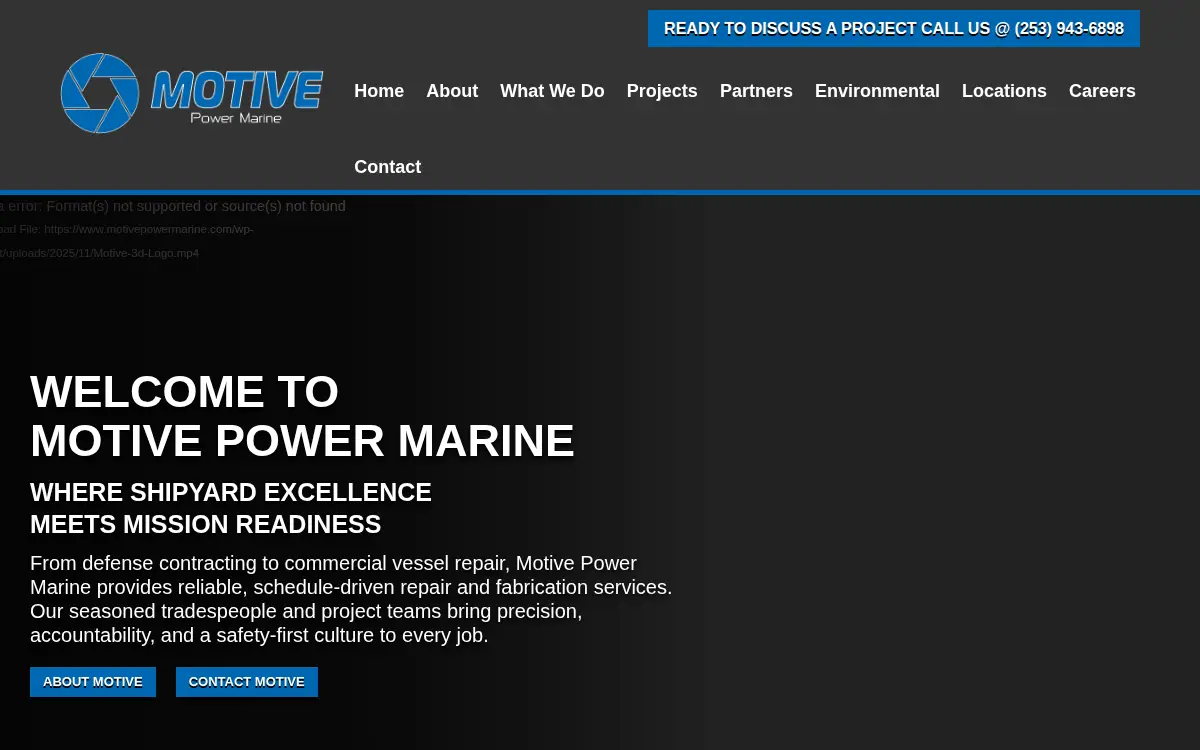The width and height of the screenshot is (1200, 750).
Task: Go to the Careers page
Action: click(1102, 91)
